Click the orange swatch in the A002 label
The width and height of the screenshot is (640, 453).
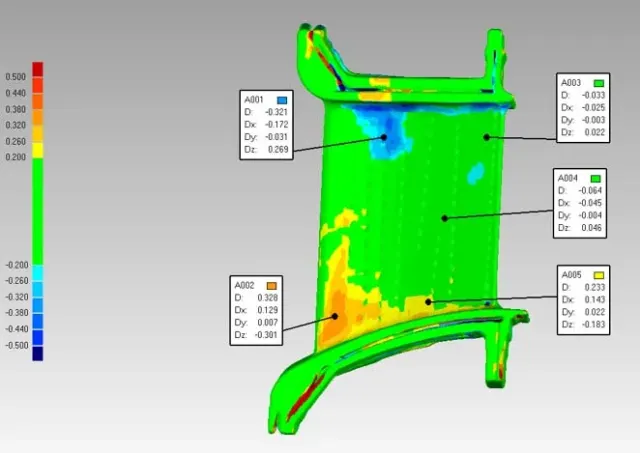pos(272,286)
